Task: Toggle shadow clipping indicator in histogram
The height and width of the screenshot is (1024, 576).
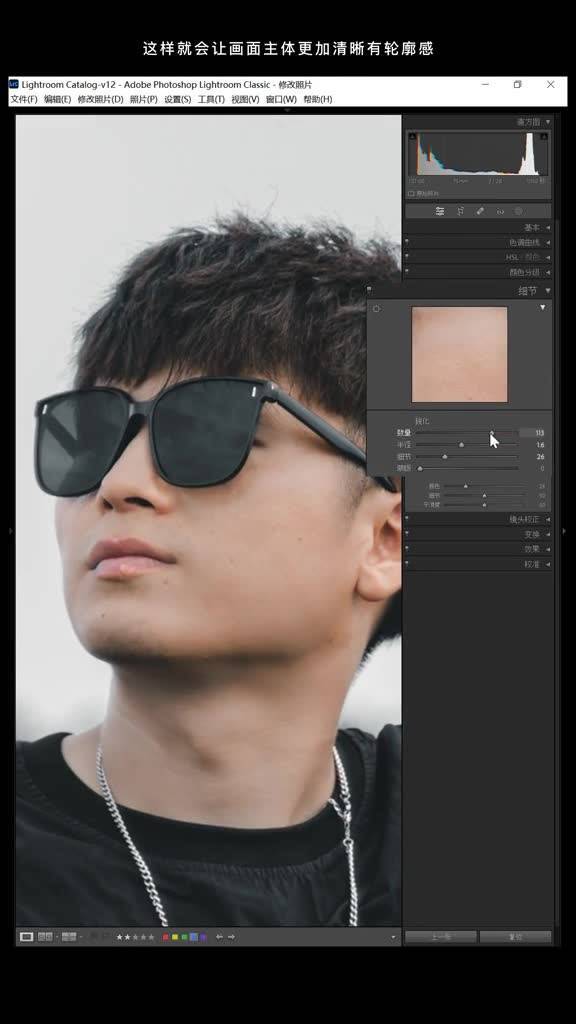Action: pyautogui.click(x=413, y=136)
